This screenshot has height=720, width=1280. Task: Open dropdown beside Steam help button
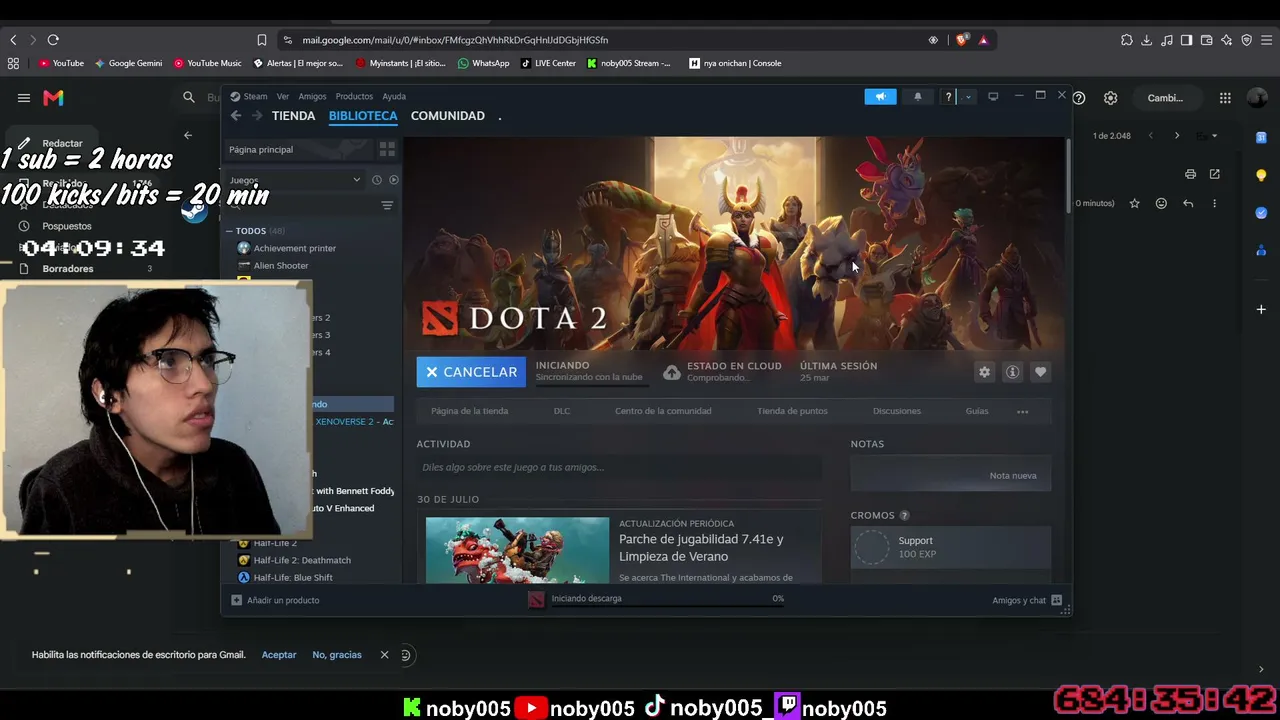[x=968, y=97]
